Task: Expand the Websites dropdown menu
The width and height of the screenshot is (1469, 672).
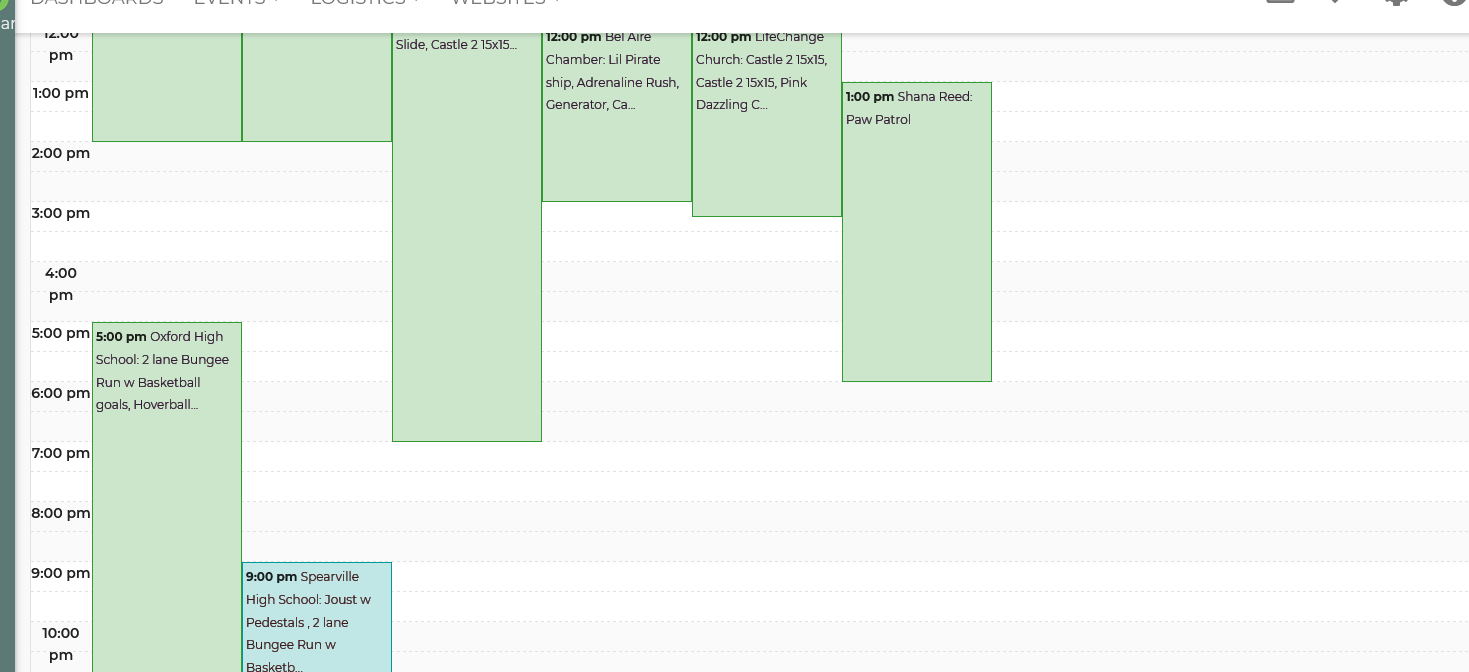Action: pyautogui.click(x=505, y=3)
